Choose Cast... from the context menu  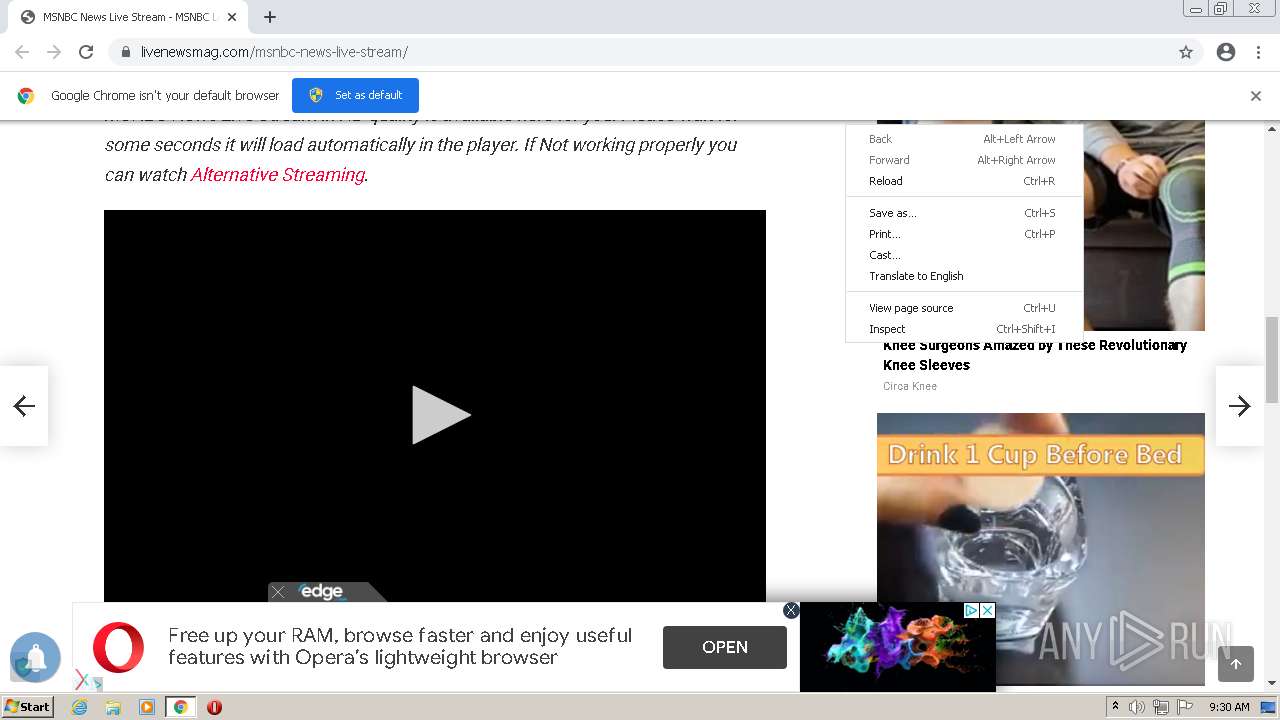tap(962, 255)
